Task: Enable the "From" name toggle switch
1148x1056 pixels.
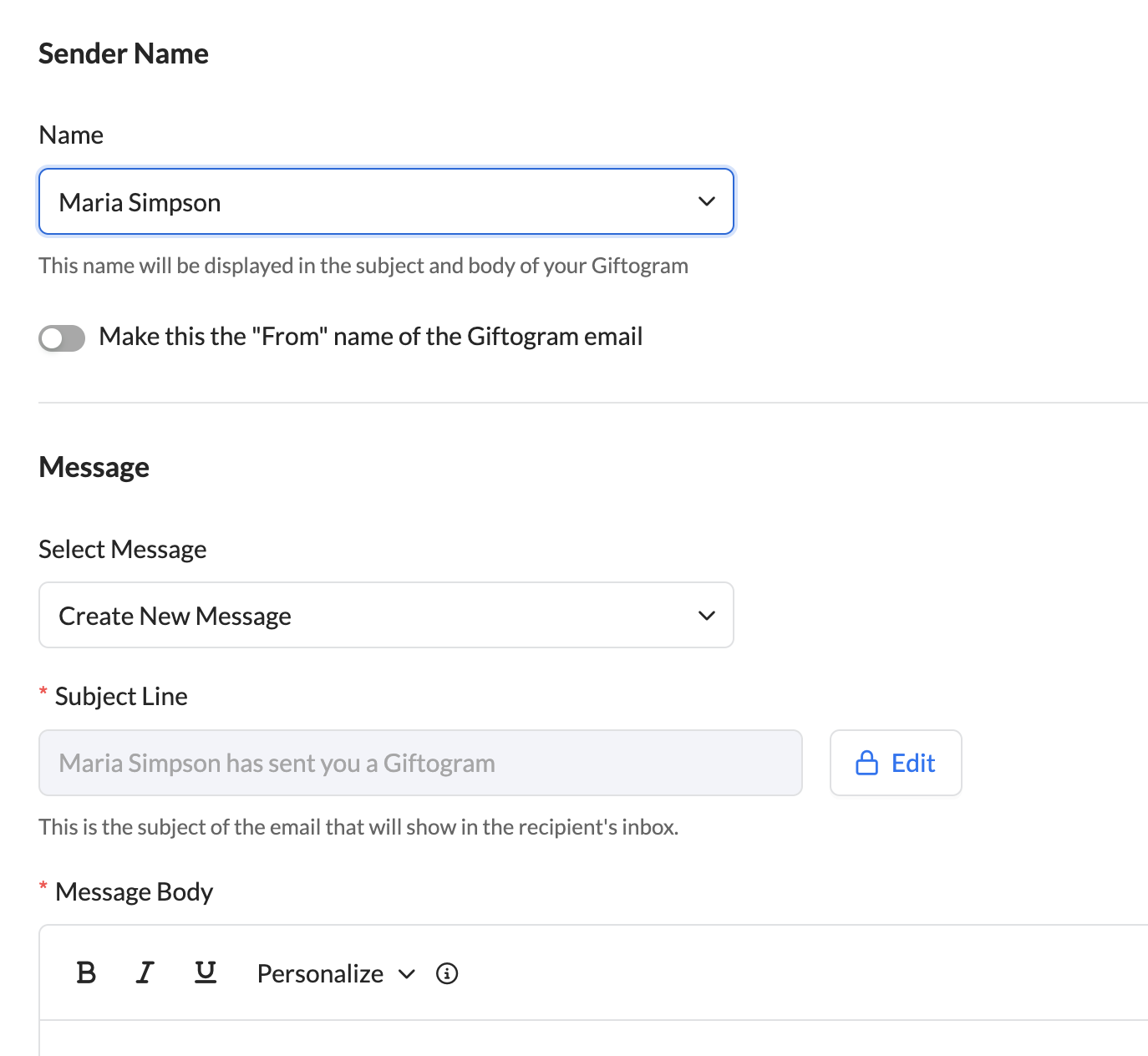Action: (62, 338)
